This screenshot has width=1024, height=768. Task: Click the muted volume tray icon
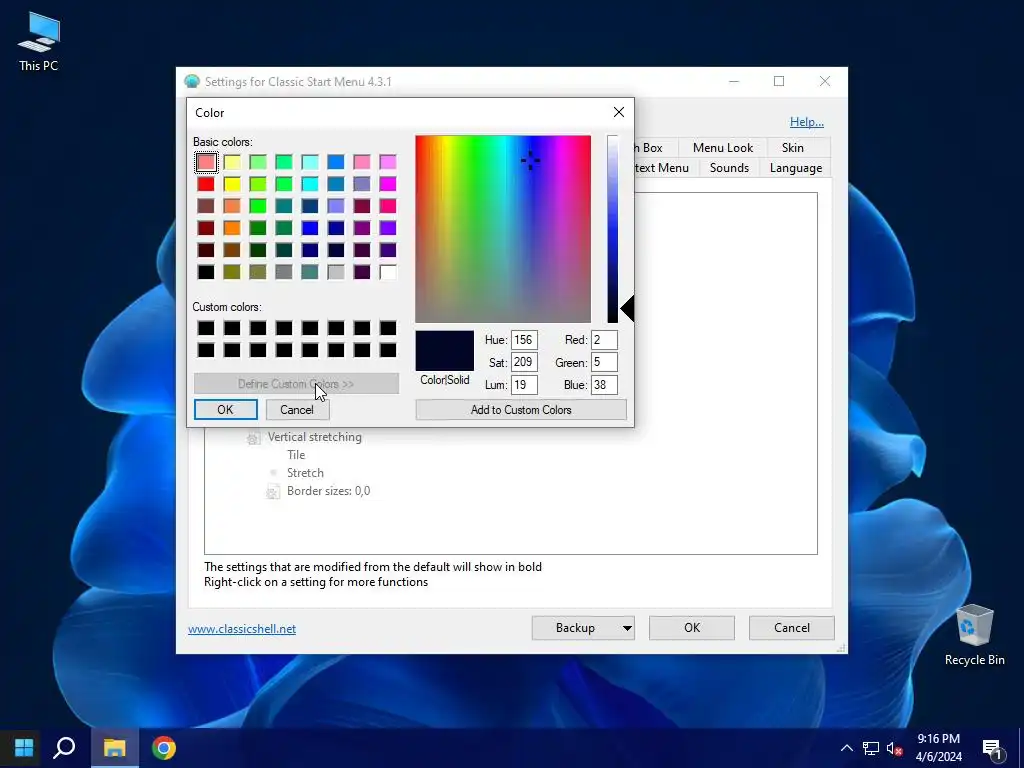(895, 748)
